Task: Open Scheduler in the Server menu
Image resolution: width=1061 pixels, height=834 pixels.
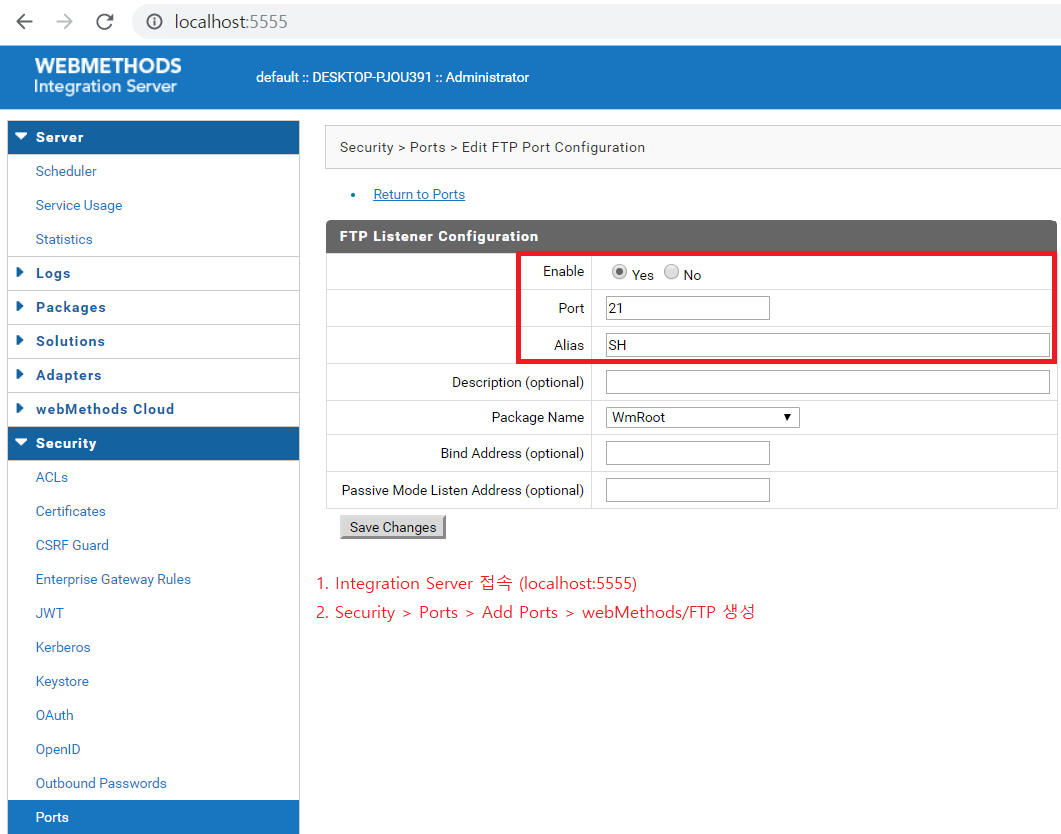Action: coord(66,171)
